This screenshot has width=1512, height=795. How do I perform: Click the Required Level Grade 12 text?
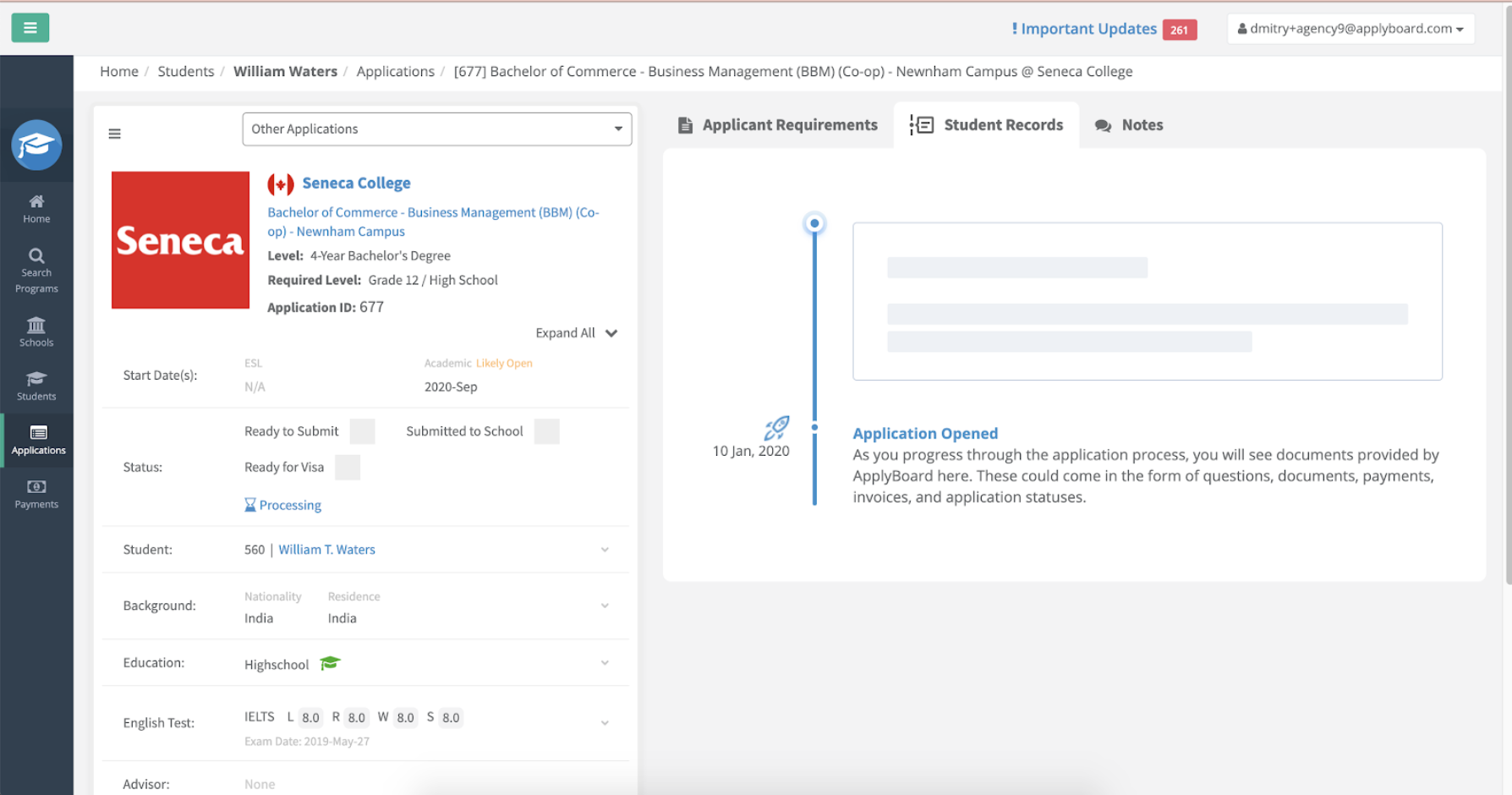pyautogui.click(x=382, y=280)
